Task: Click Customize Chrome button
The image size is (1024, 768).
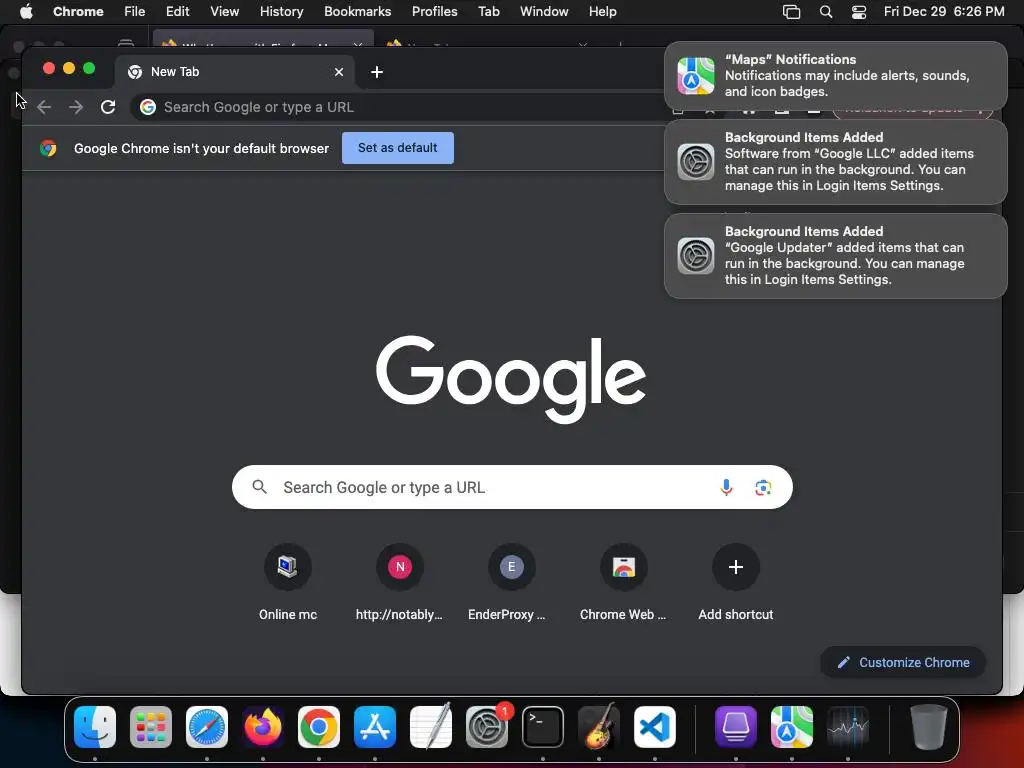Action: pyautogui.click(x=903, y=662)
